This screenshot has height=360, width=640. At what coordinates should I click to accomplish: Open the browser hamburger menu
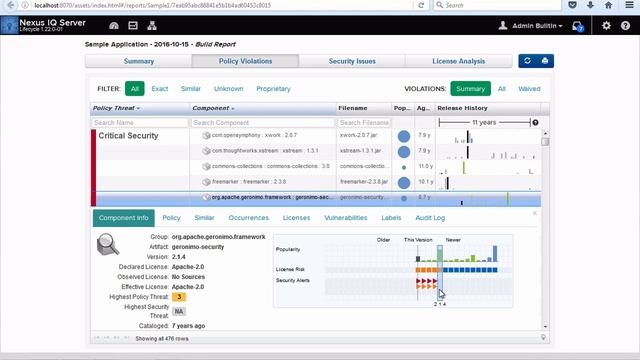(x=630, y=5)
